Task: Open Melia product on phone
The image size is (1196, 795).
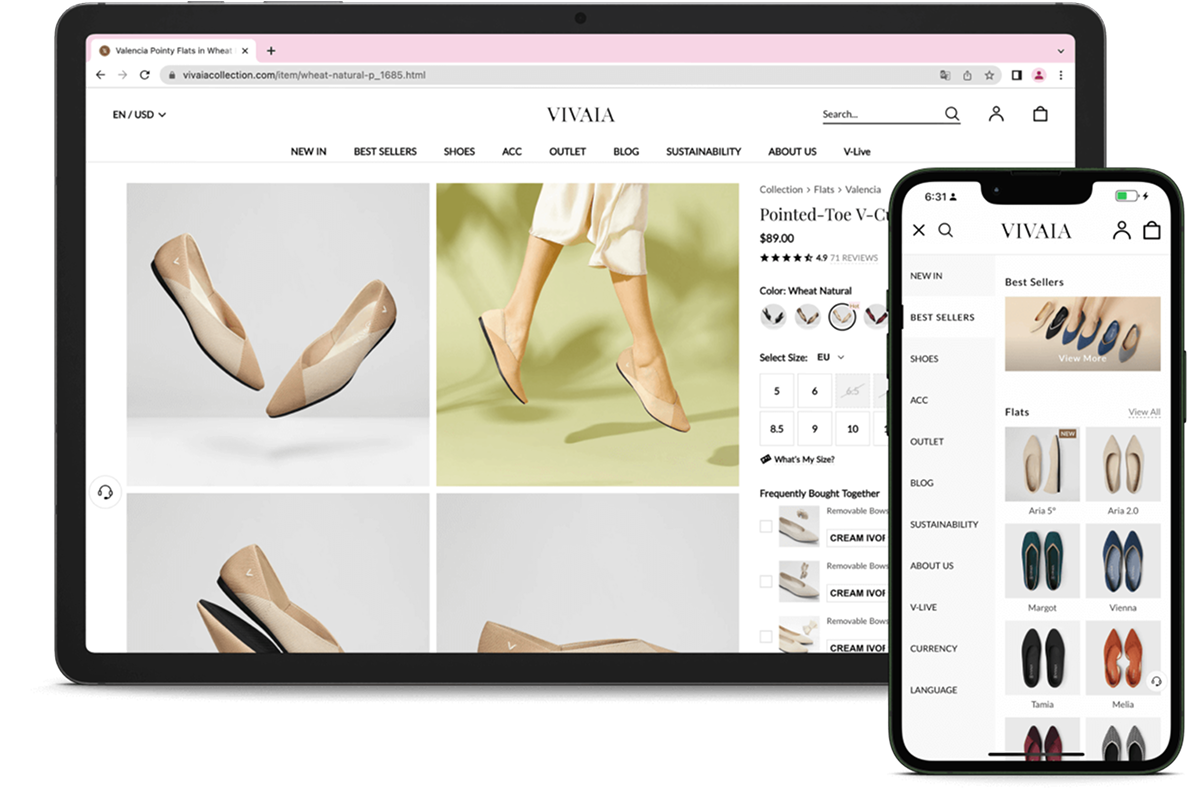Action: click(1123, 665)
